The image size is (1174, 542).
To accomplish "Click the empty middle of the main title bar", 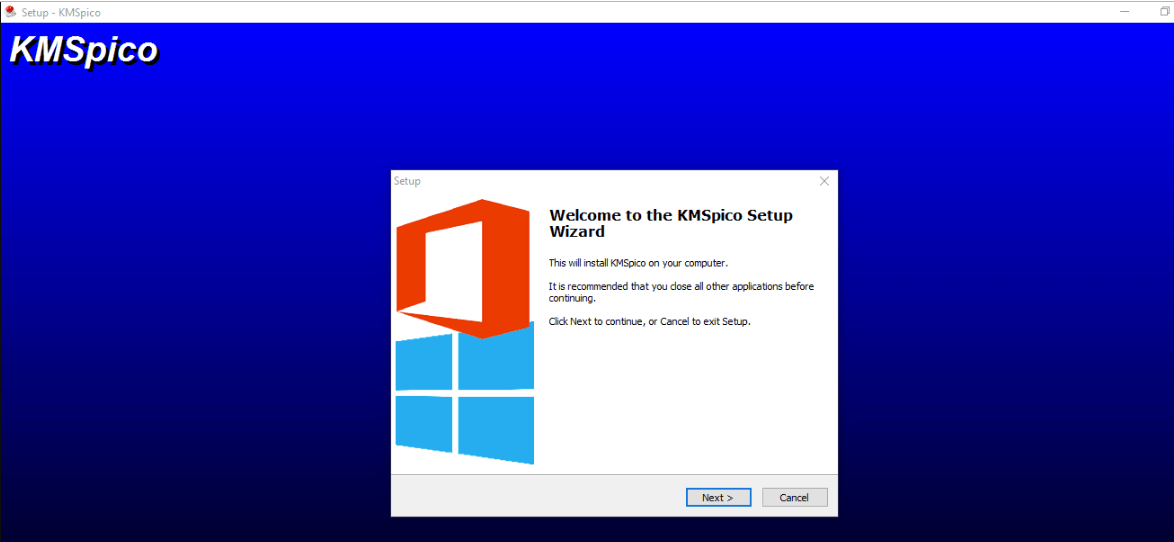I will coord(600,11).
